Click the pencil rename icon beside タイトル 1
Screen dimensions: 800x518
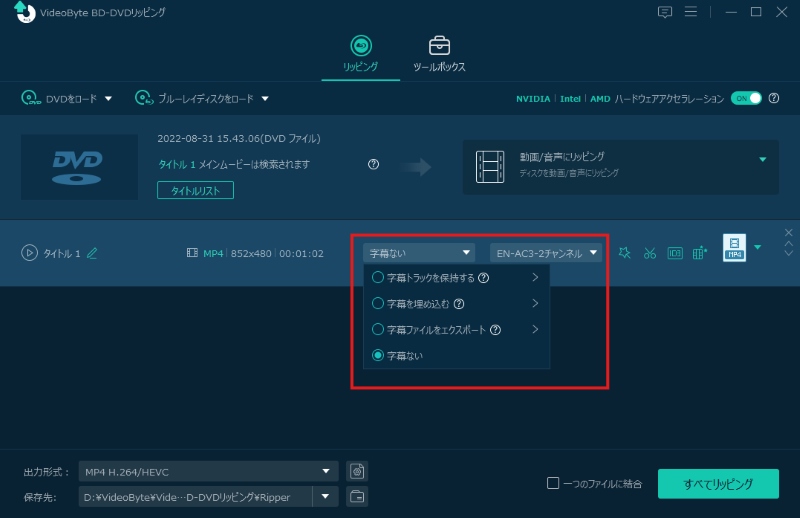92,253
